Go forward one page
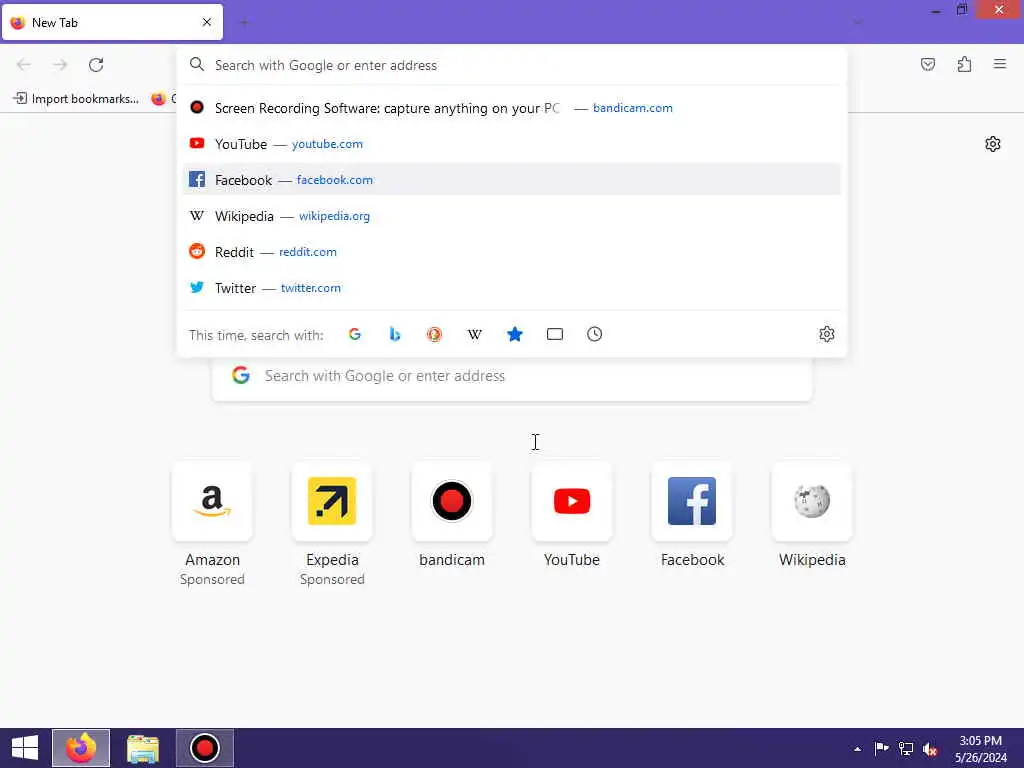 click(60, 65)
